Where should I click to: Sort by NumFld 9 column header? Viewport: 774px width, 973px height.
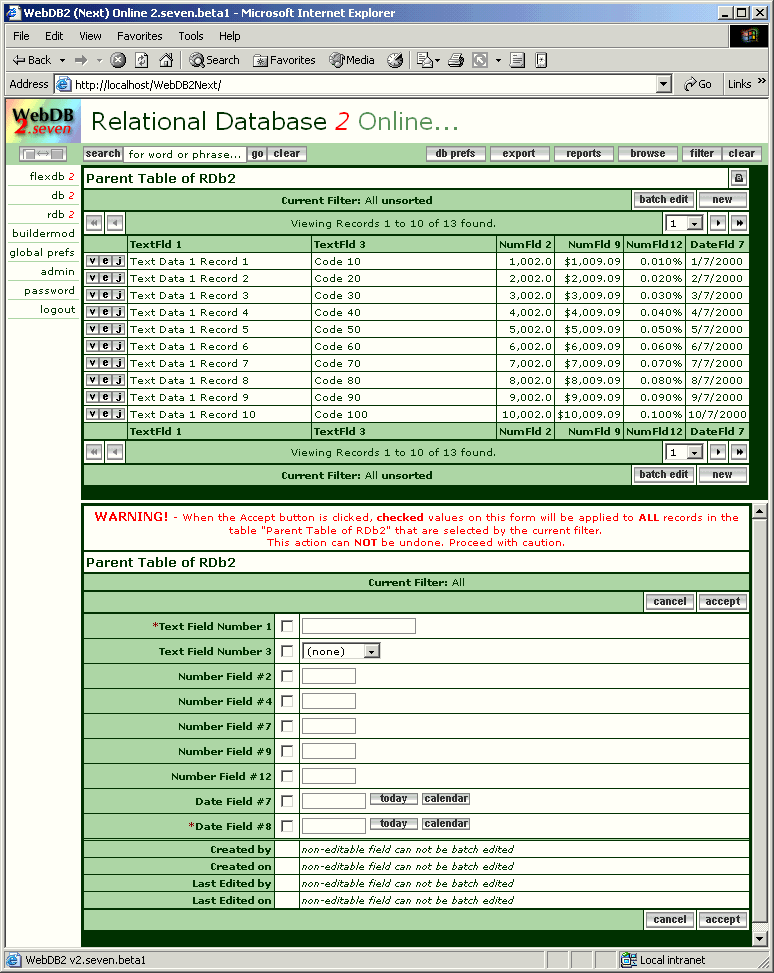tap(594, 244)
